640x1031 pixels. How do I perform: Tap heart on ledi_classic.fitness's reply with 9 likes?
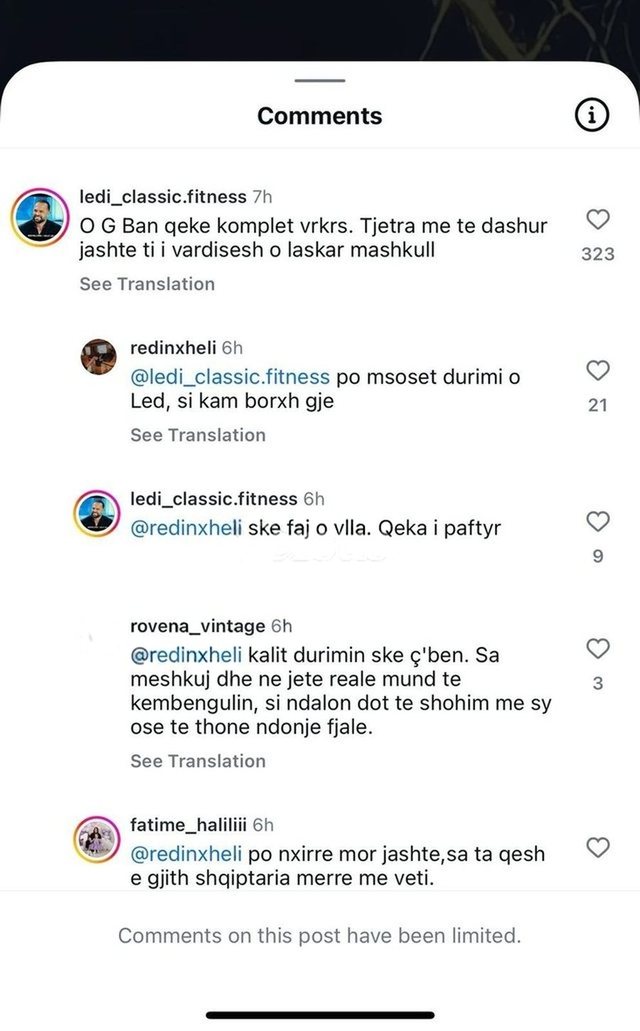(x=597, y=522)
